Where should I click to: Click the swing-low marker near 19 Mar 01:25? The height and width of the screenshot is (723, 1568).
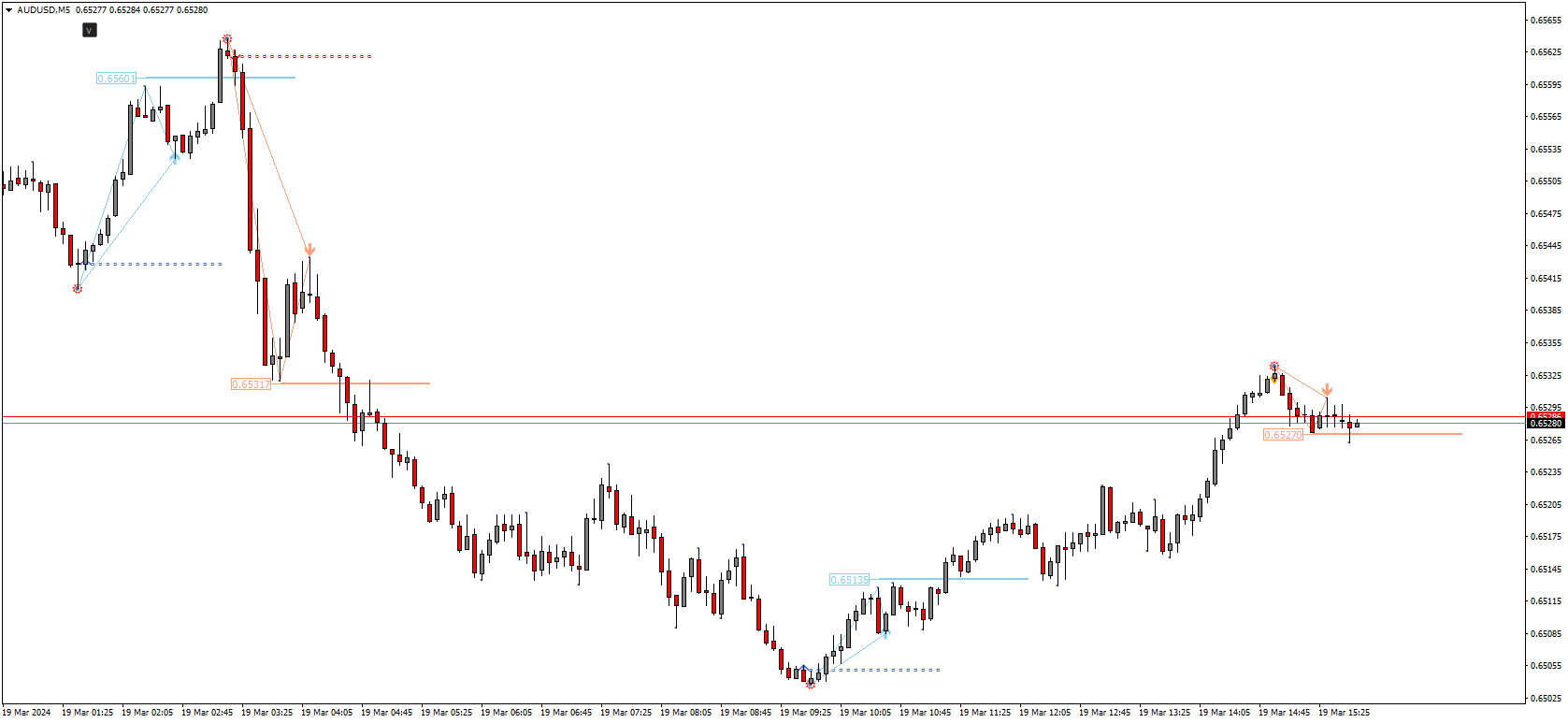point(78,289)
